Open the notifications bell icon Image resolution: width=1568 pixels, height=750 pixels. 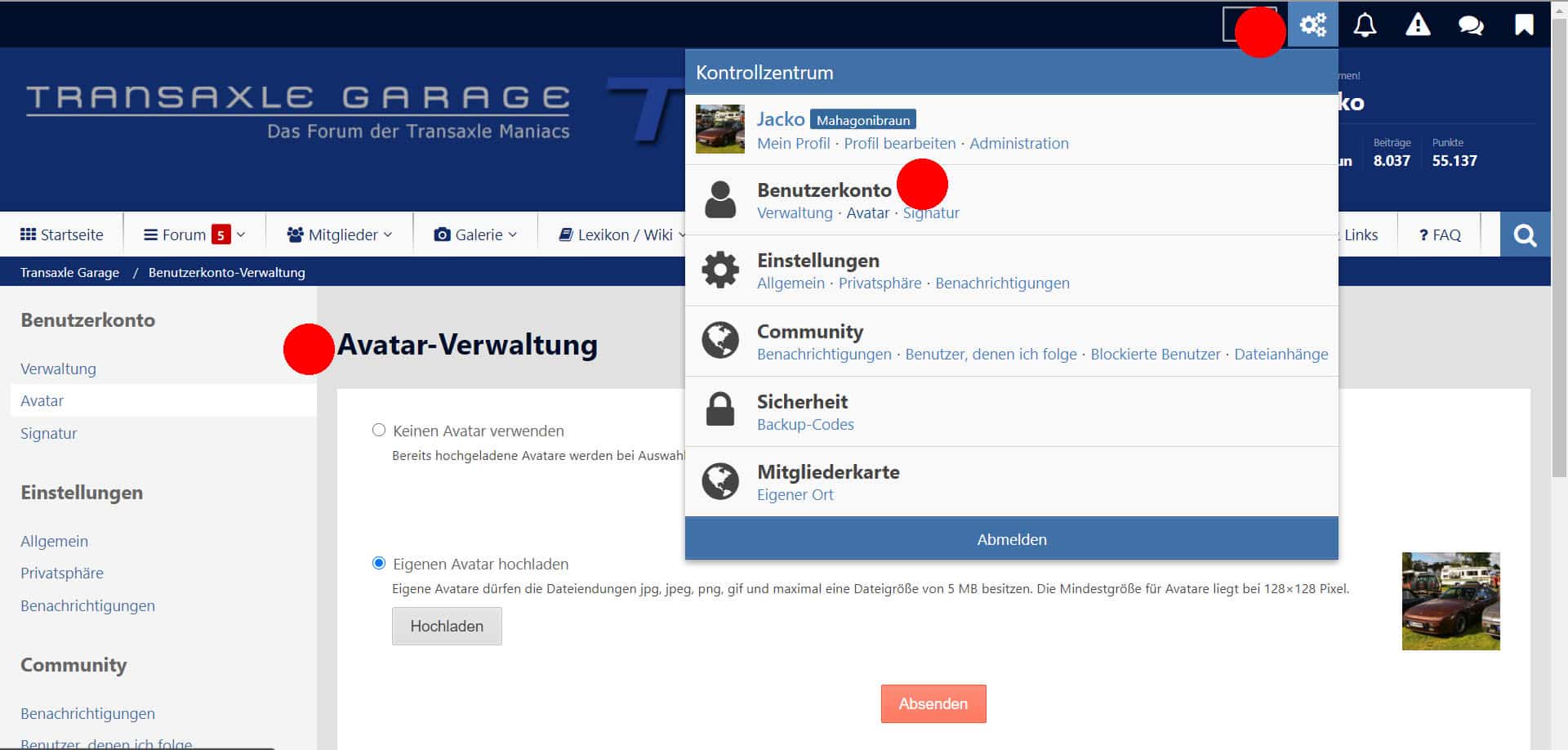1365,25
